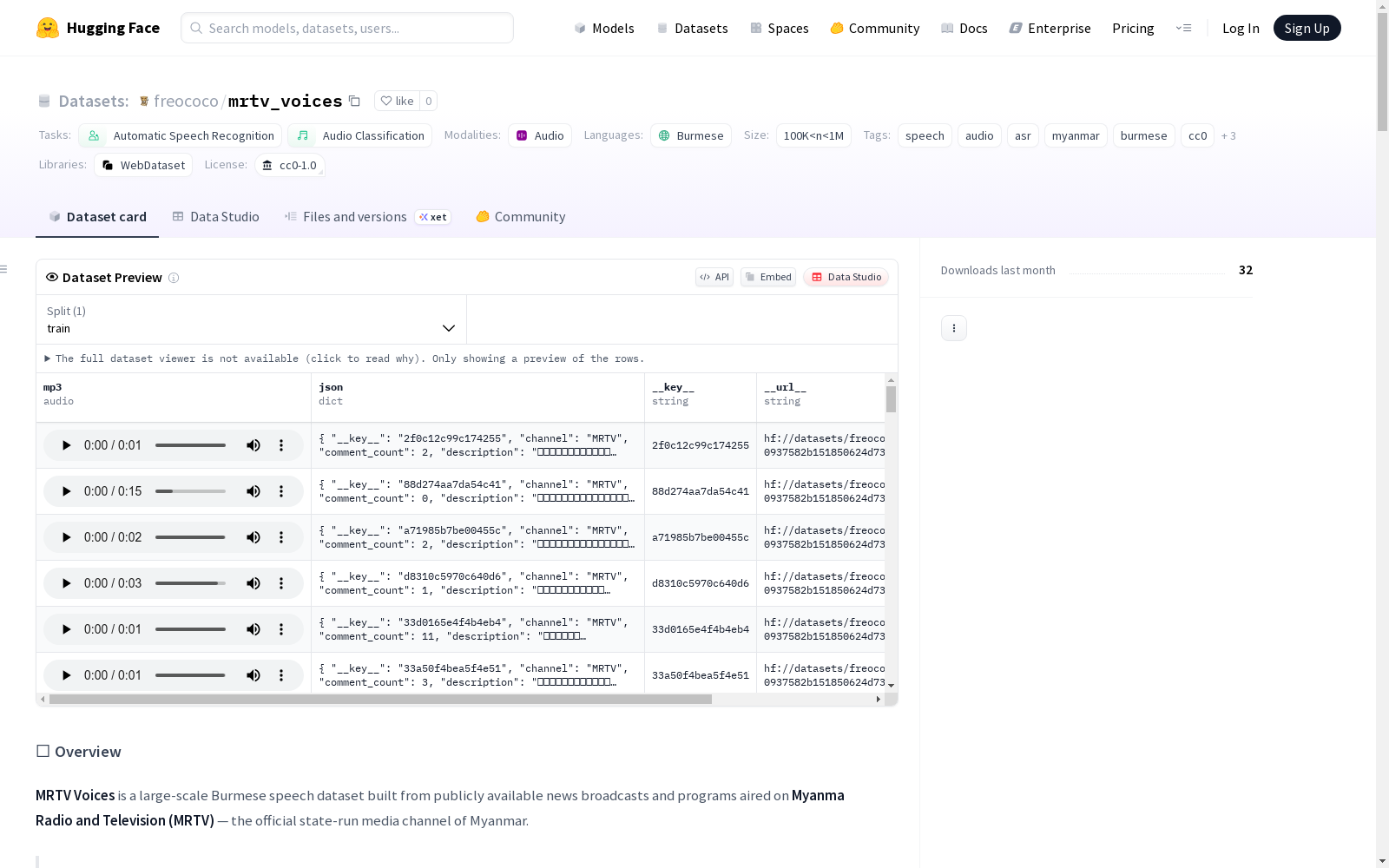Open the cc0-1.0 license dropdown
This screenshot has height=868, width=1389.
pos(290,165)
